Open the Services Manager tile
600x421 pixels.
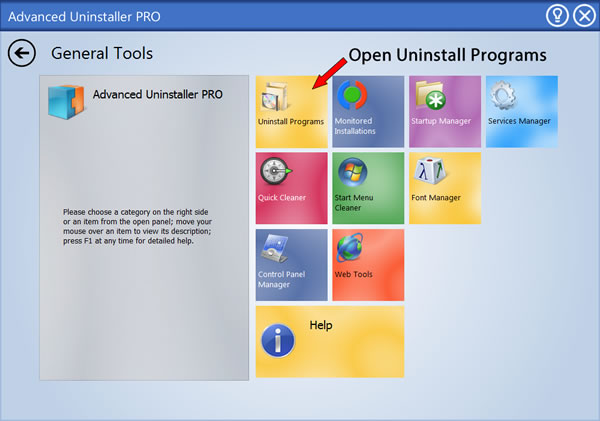(x=522, y=111)
